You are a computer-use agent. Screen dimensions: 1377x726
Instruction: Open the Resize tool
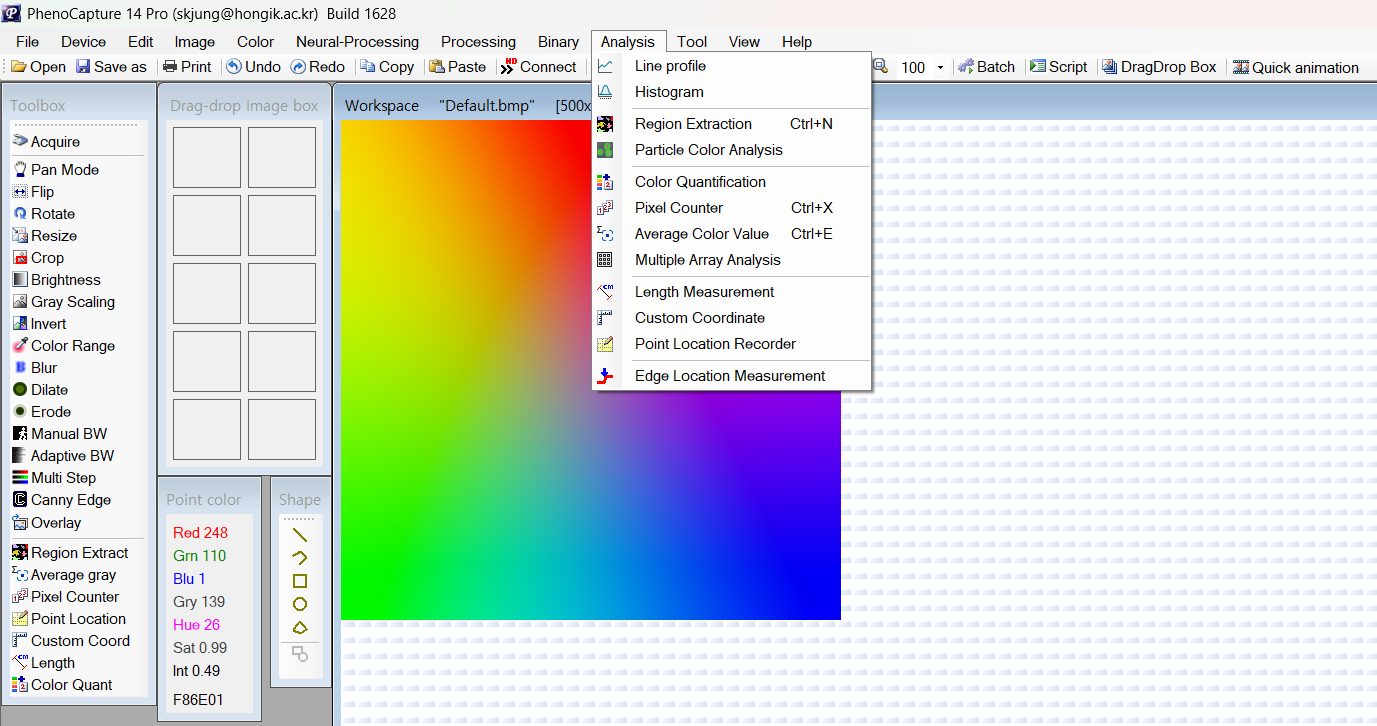tap(45, 236)
